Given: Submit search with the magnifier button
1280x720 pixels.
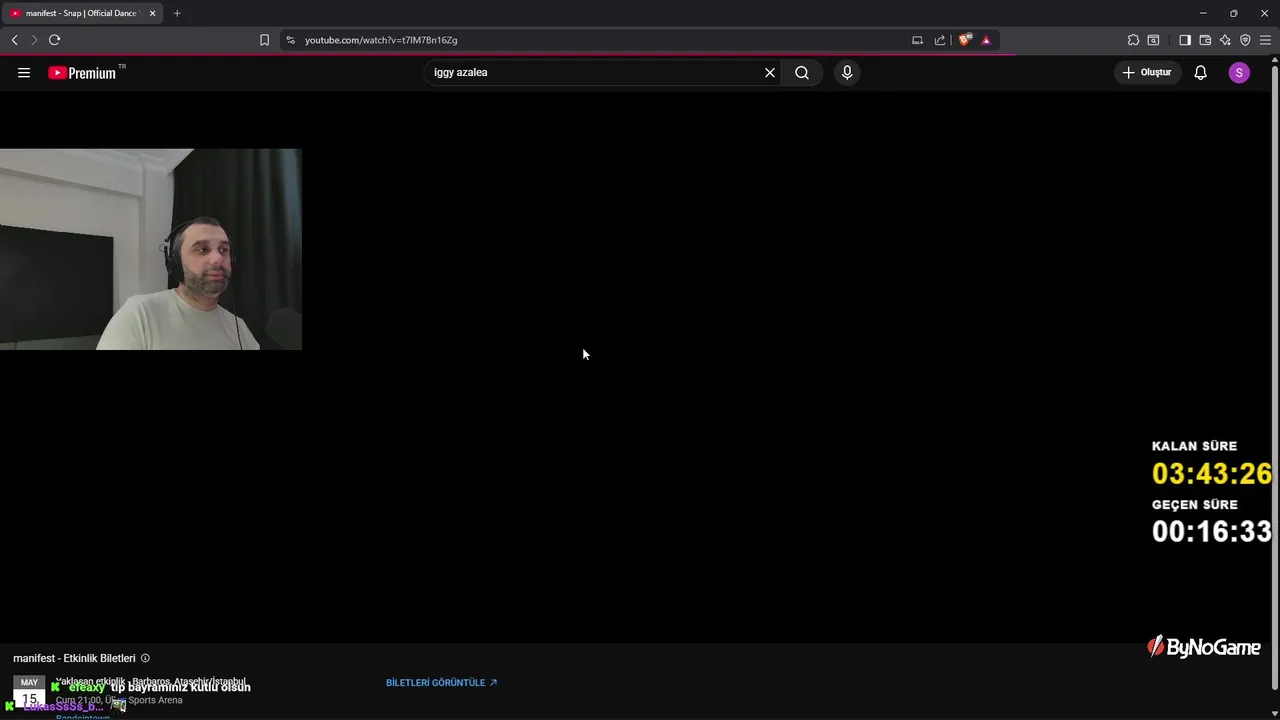Looking at the screenshot, I should point(802,72).
